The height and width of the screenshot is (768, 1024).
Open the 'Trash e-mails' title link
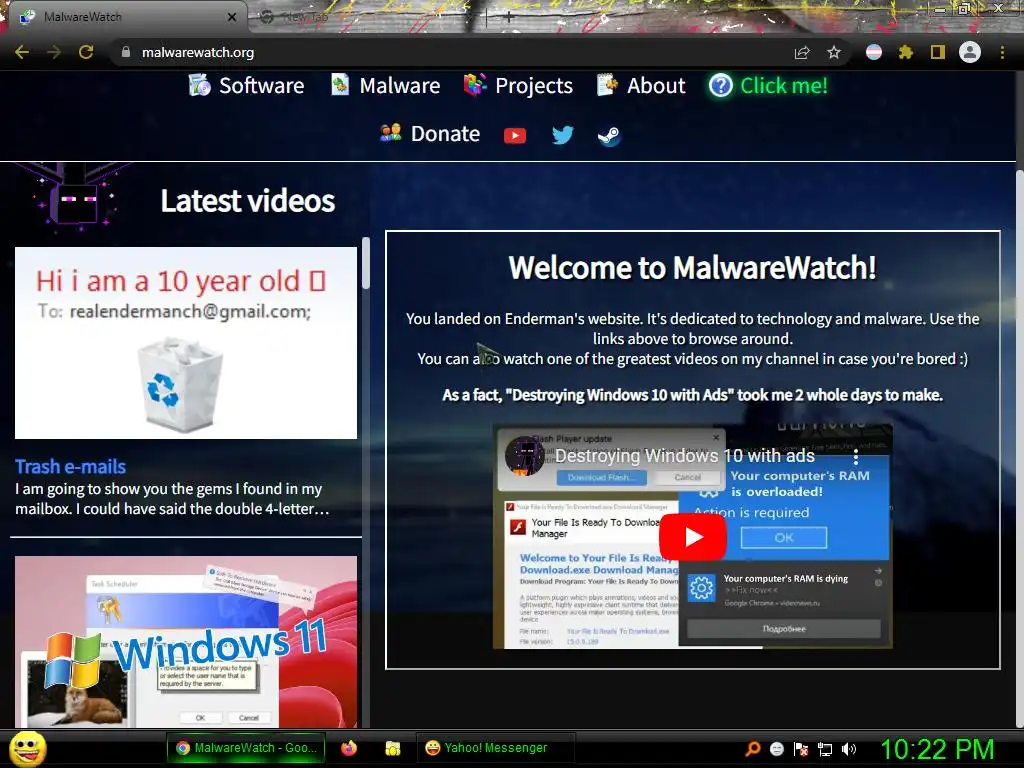pyautogui.click(x=71, y=466)
